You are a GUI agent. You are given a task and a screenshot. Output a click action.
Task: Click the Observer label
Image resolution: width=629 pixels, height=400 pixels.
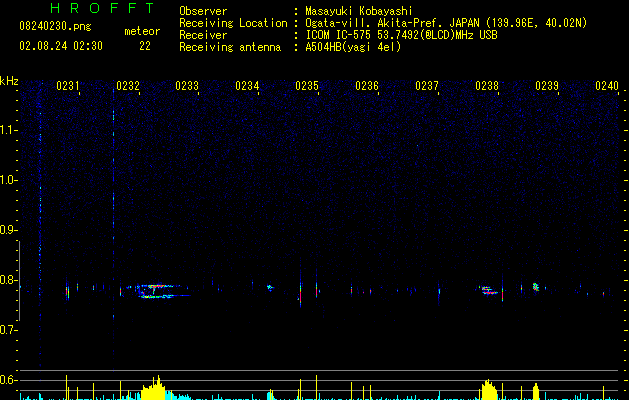[203, 11]
